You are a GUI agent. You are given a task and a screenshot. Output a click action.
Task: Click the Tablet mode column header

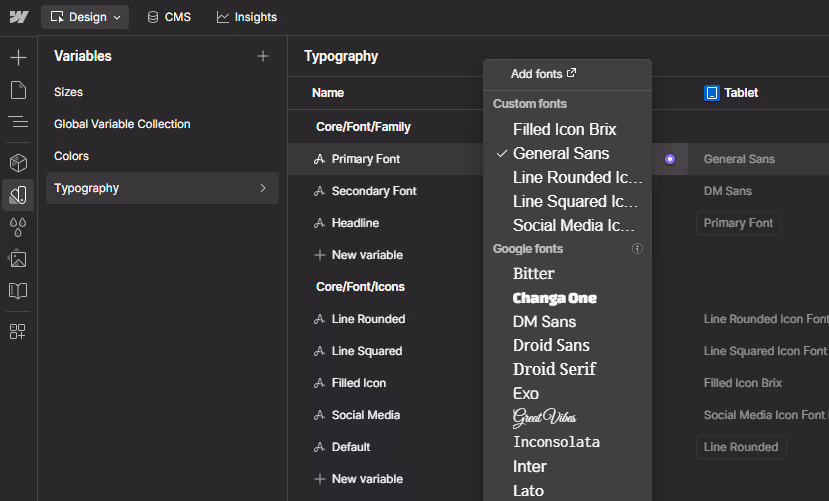pyautogui.click(x=731, y=93)
